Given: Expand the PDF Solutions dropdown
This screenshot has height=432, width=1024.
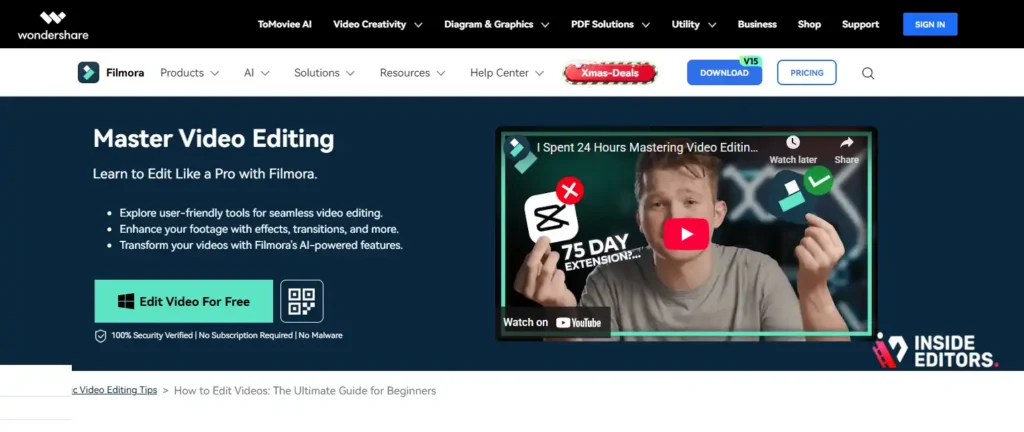Looking at the screenshot, I should tap(610, 24).
